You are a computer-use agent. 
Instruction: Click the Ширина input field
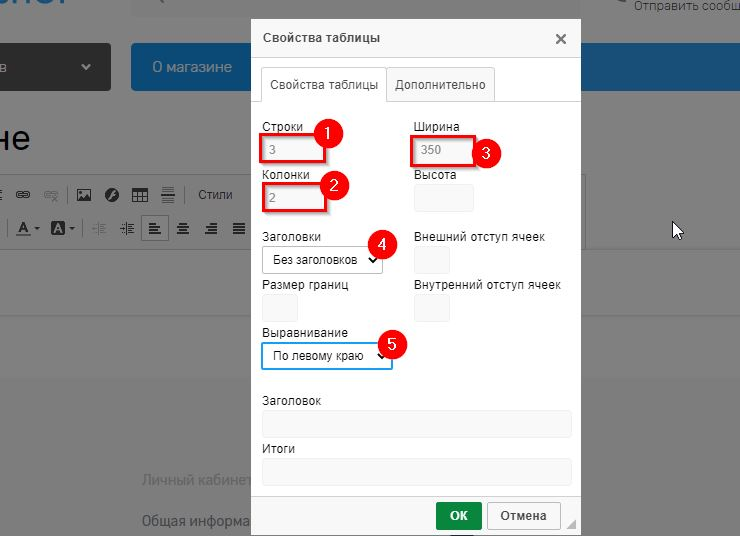(442, 150)
